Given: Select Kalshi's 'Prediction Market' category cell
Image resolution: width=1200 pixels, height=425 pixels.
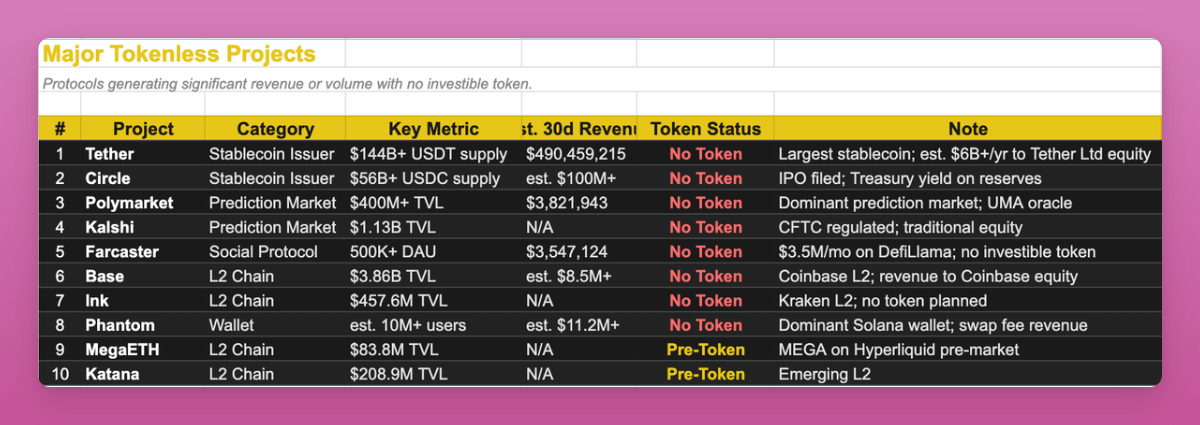Looking at the screenshot, I should pyautogui.click(x=275, y=227).
